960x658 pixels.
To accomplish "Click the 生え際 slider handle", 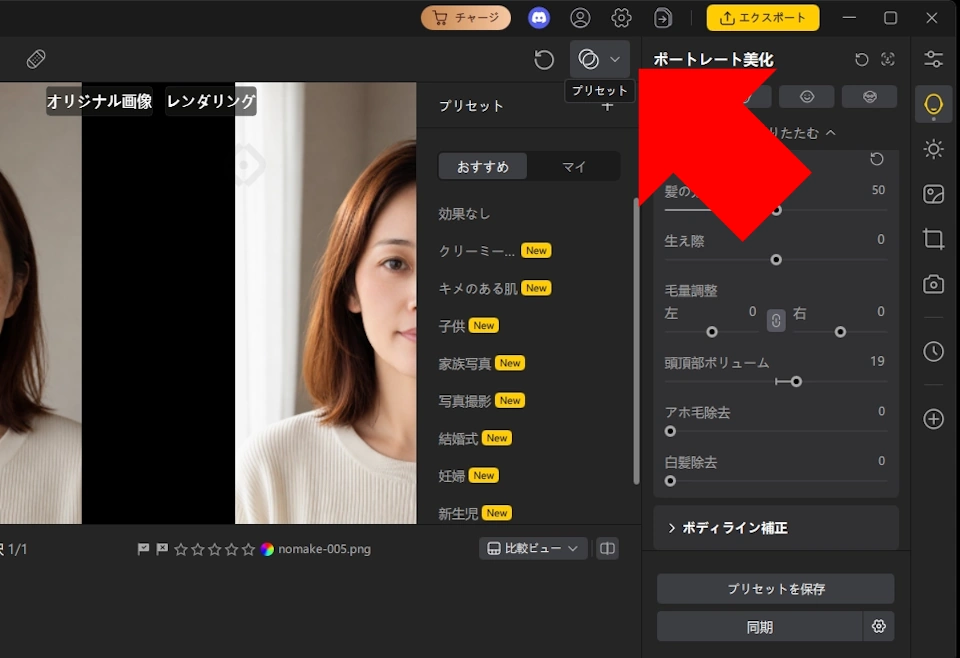I will tap(776, 260).
